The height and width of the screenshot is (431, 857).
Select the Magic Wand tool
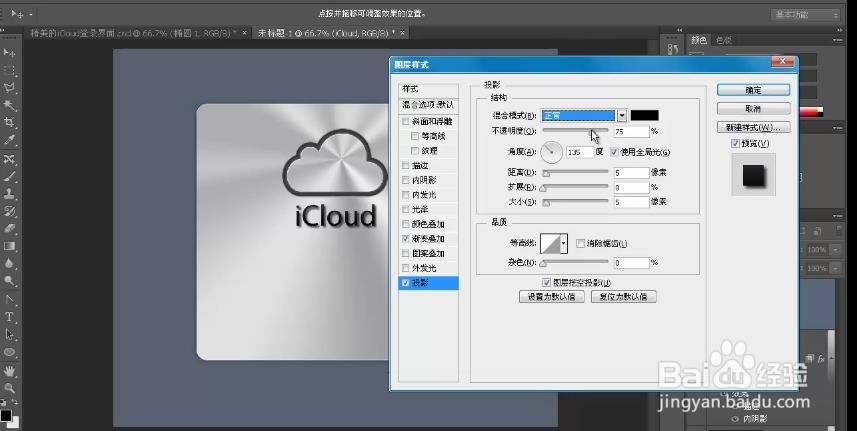click(9, 105)
